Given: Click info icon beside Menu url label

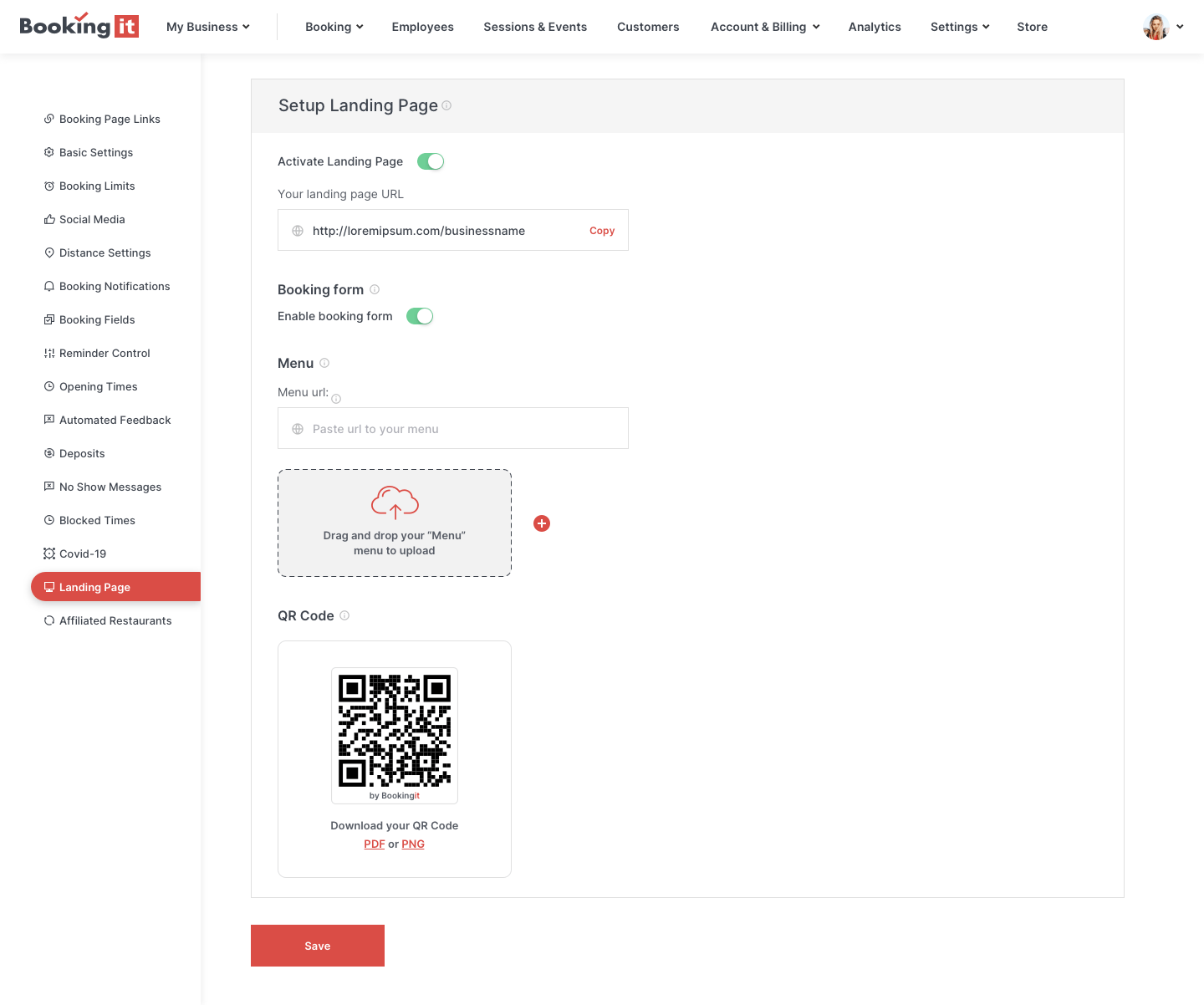Looking at the screenshot, I should pyautogui.click(x=336, y=399).
